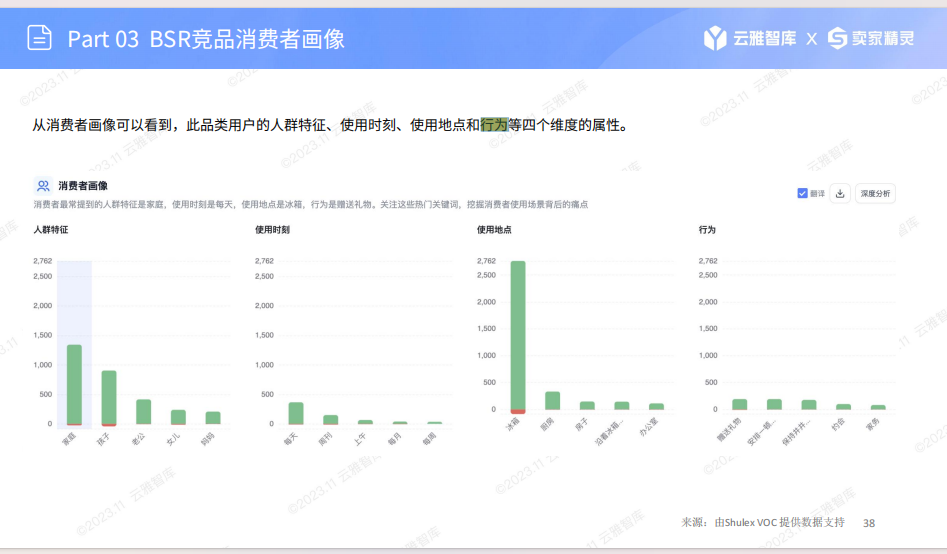The image size is (947, 554).
Task: Select the 赠送礼物 bar in 行为 chart
Action: (739, 404)
